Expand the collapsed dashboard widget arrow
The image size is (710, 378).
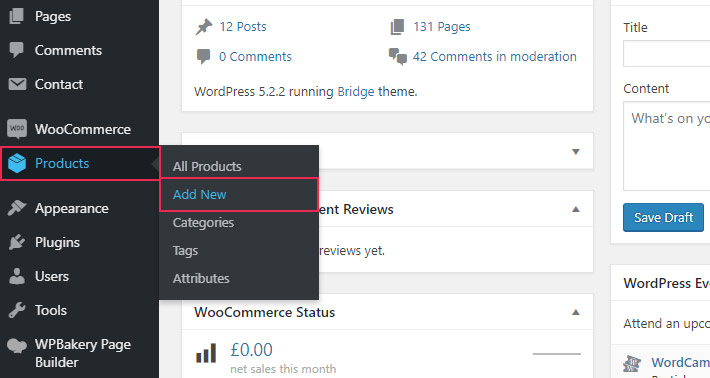(x=576, y=152)
